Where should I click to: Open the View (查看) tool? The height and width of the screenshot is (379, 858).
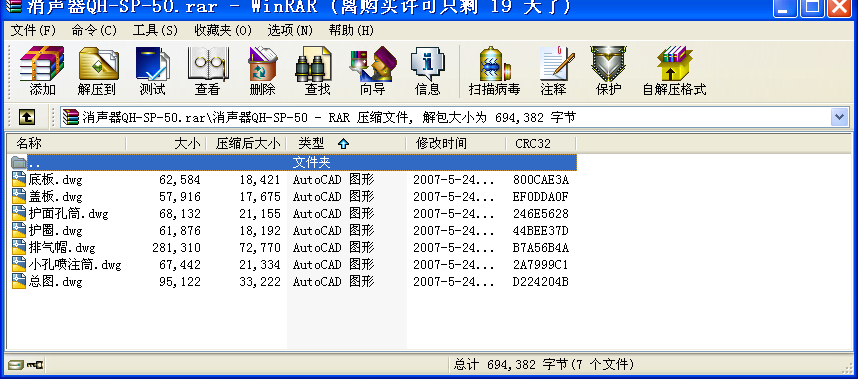coord(207,71)
